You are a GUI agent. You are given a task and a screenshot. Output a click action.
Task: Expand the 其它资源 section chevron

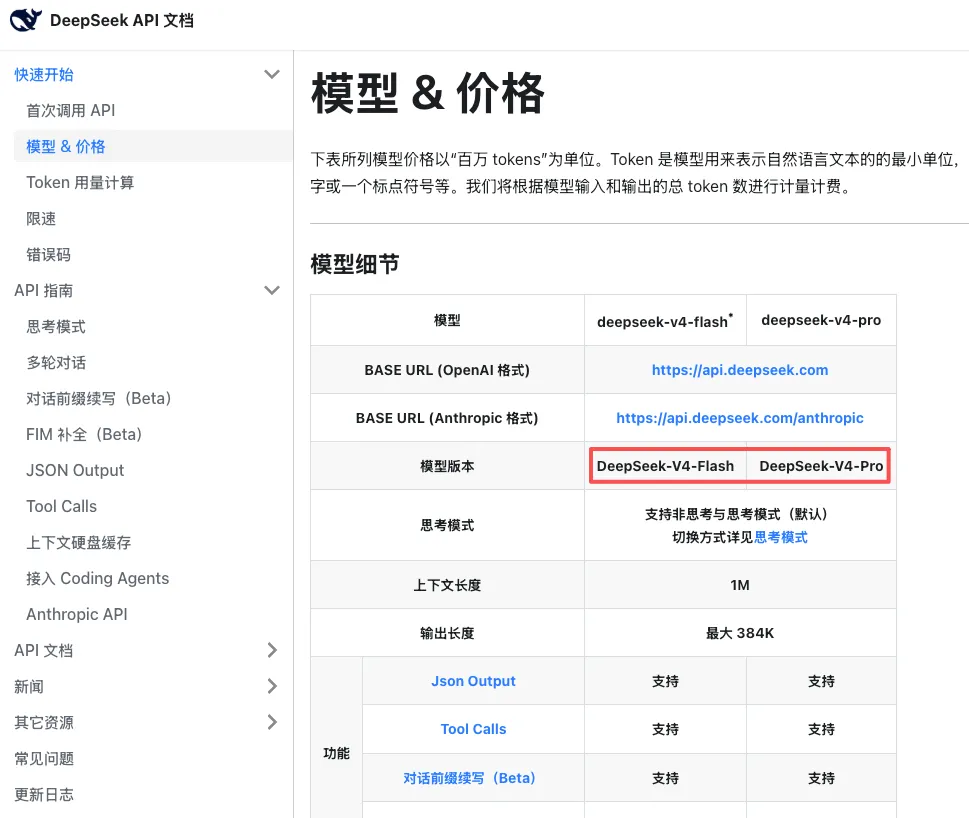pyautogui.click(x=272, y=722)
